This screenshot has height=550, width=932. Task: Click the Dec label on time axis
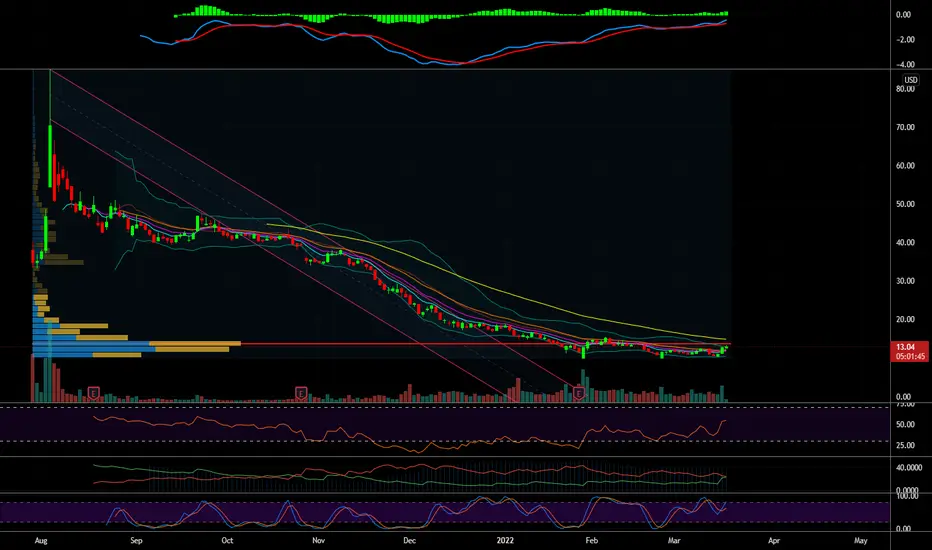pyautogui.click(x=409, y=540)
